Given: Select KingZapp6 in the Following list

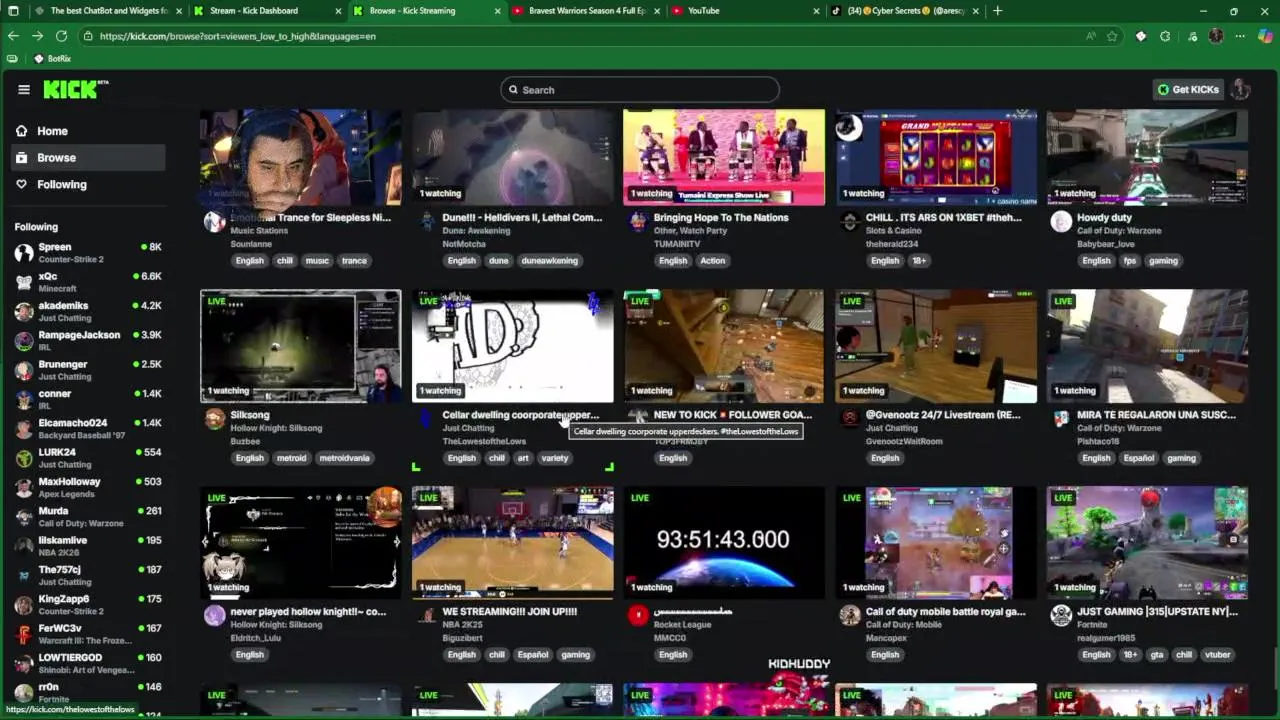Looking at the screenshot, I should pyautogui.click(x=88, y=604).
